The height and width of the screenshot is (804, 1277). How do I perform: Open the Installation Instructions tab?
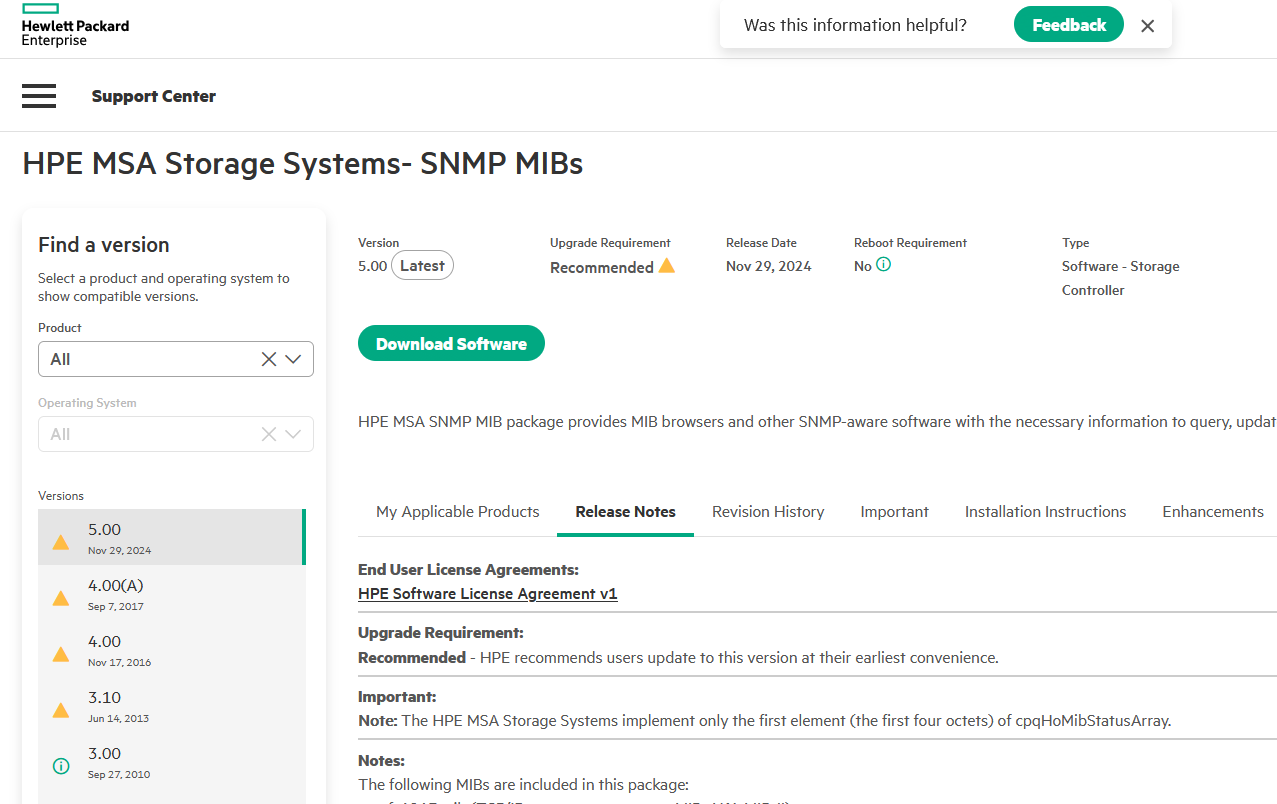[1045, 512]
